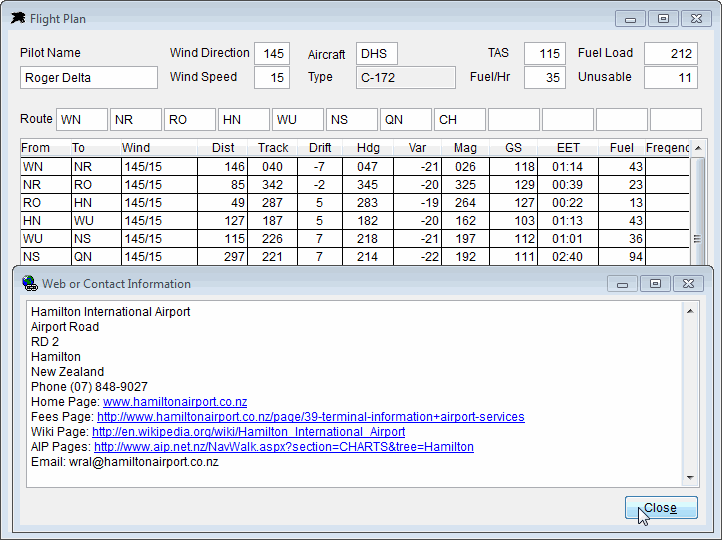Maximize the Web or Contact Information dialog
This screenshot has height=540, width=722.
(x=655, y=284)
